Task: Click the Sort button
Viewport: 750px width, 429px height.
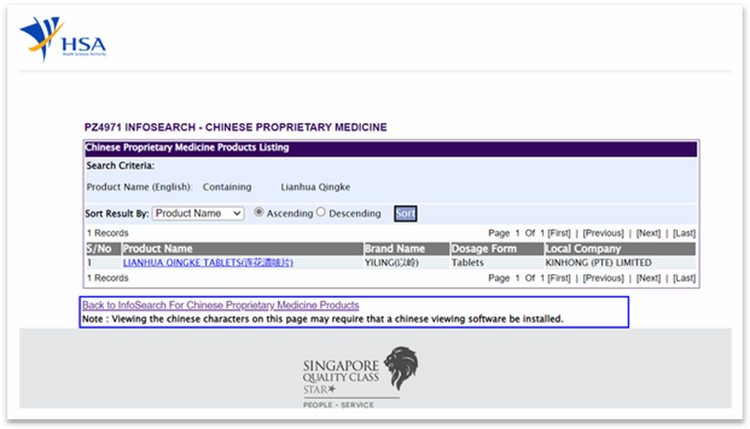Action: 405,213
